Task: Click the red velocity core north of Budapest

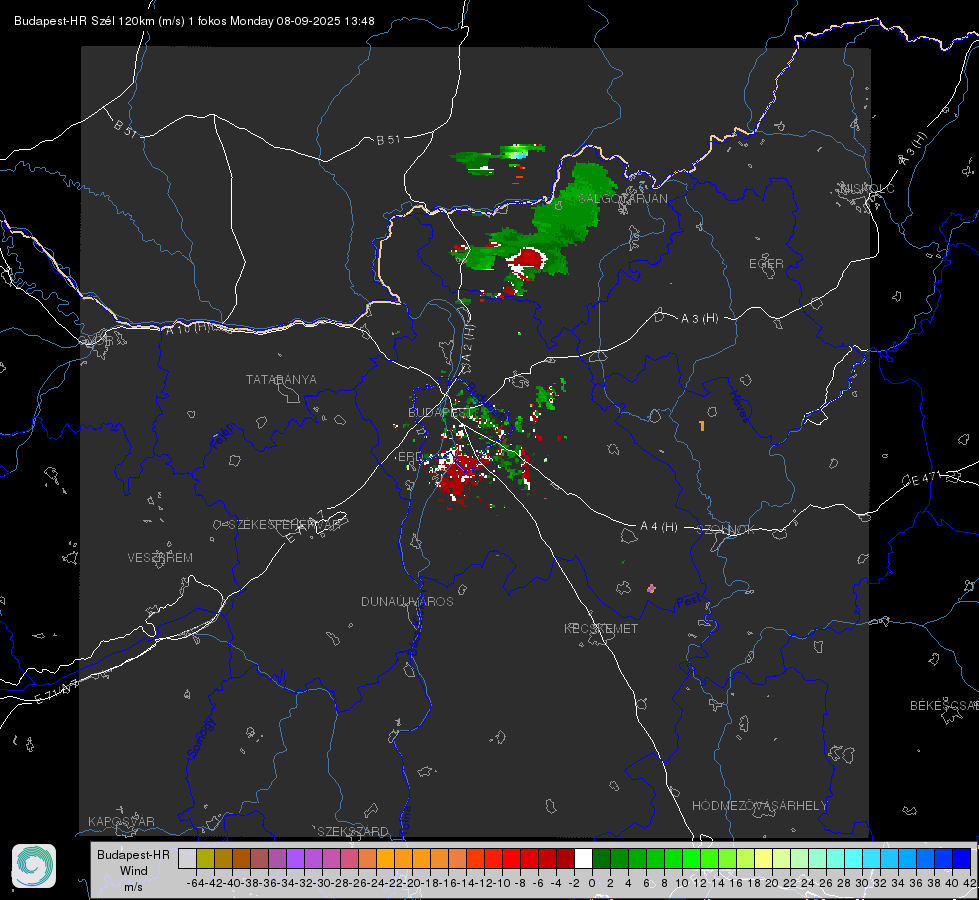Action: (x=529, y=259)
